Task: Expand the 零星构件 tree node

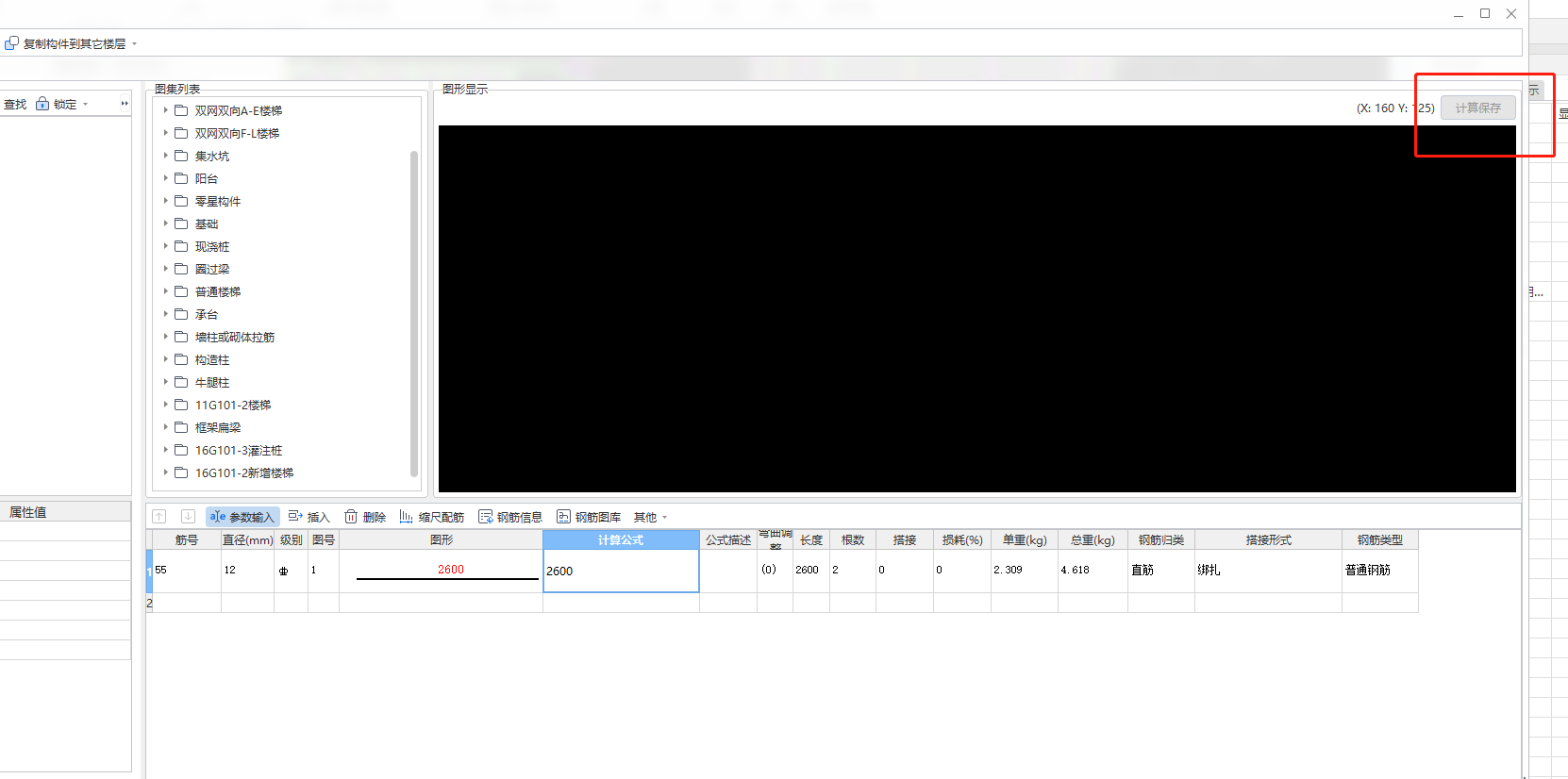Action: tap(165, 201)
